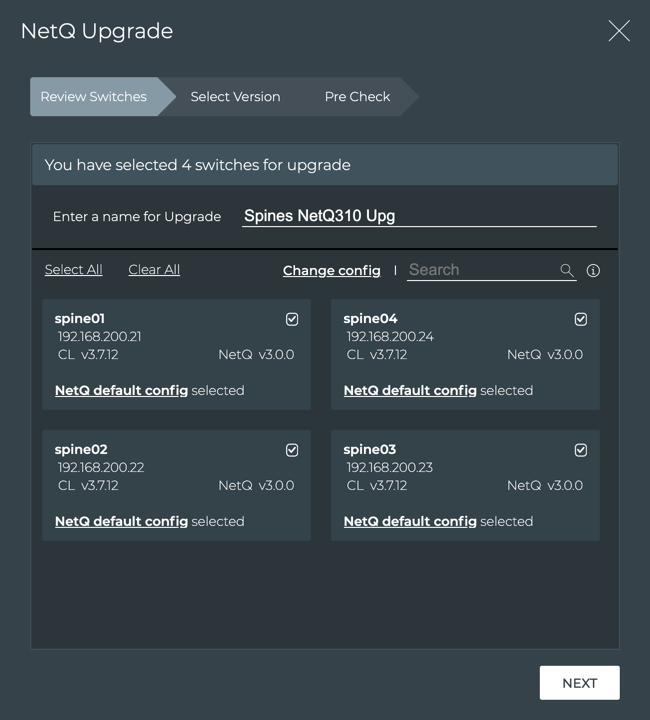Open spine02's NetQ default config link
Viewport: 650px width, 720px height.
pos(121,522)
